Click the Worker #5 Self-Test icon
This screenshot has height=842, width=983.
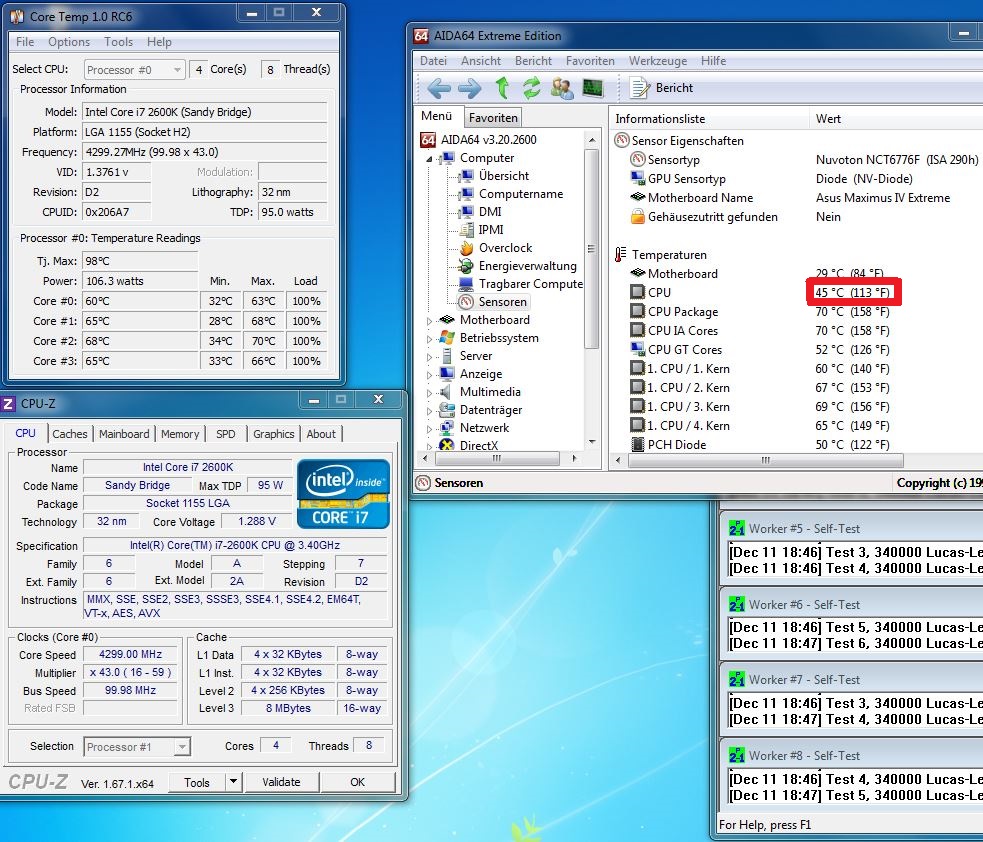coord(737,529)
